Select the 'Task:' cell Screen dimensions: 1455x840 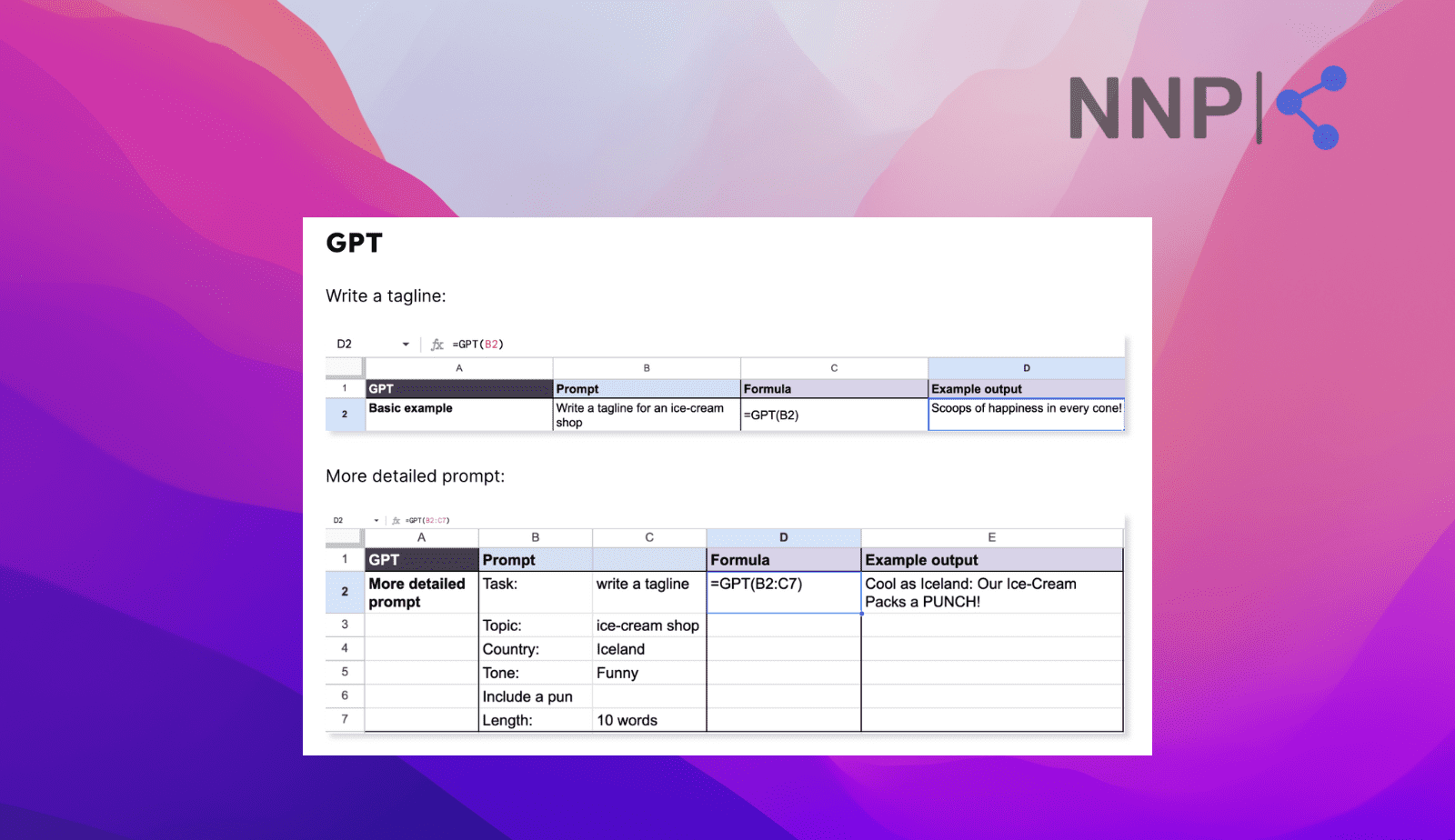pyautogui.click(x=536, y=592)
